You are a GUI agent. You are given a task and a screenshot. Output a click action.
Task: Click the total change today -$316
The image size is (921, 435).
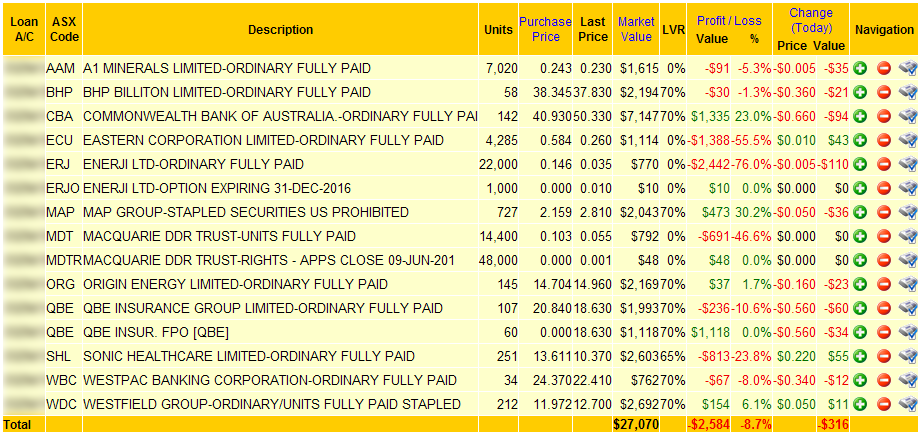[x=833, y=424]
